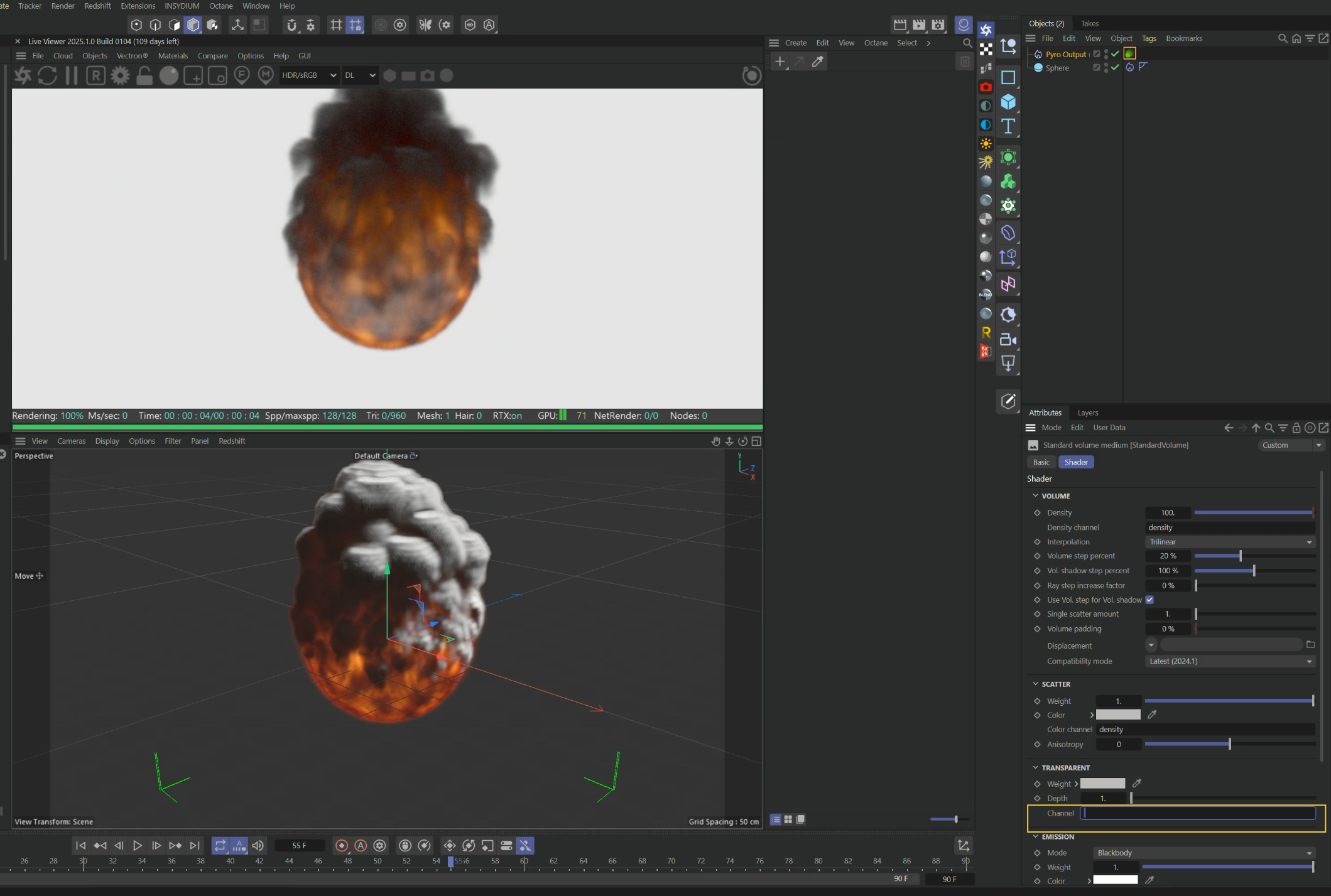Toggle the render lock icon in Live Viewer

point(144,75)
